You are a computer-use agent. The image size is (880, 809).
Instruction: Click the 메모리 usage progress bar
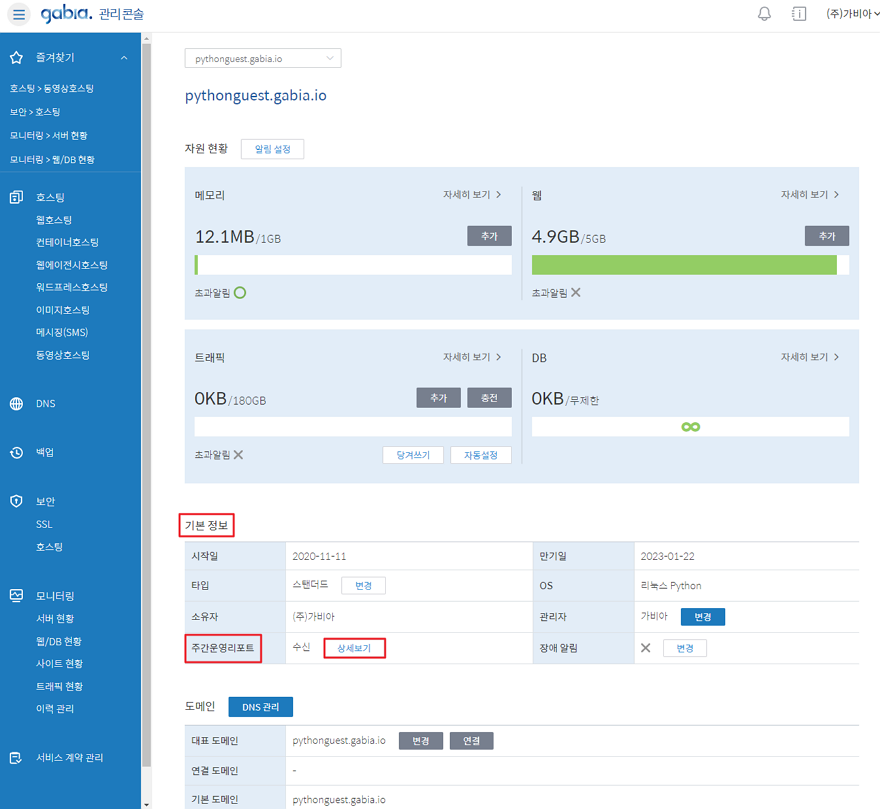[x=353, y=265]
